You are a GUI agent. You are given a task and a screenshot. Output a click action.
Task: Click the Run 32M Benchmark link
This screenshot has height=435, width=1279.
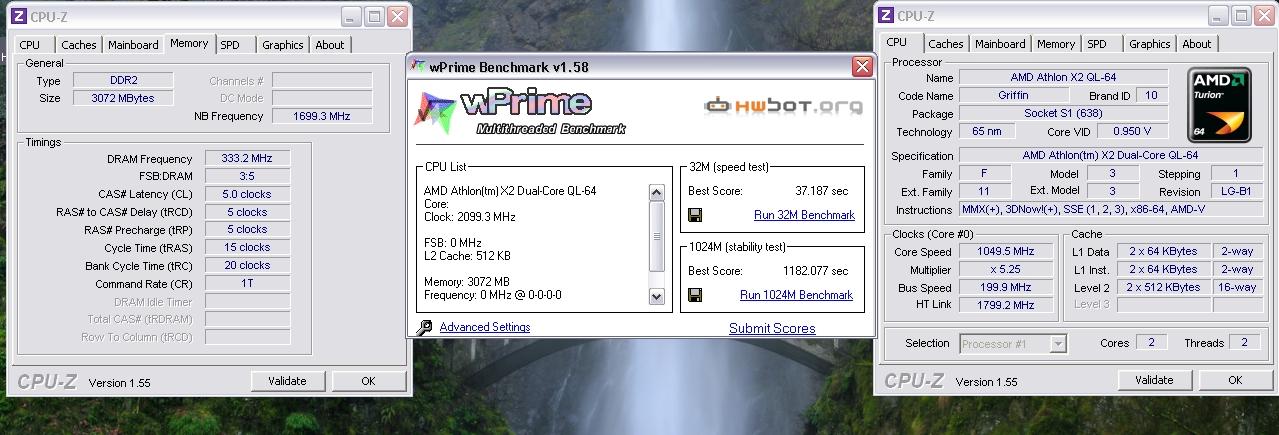[804, 215]
